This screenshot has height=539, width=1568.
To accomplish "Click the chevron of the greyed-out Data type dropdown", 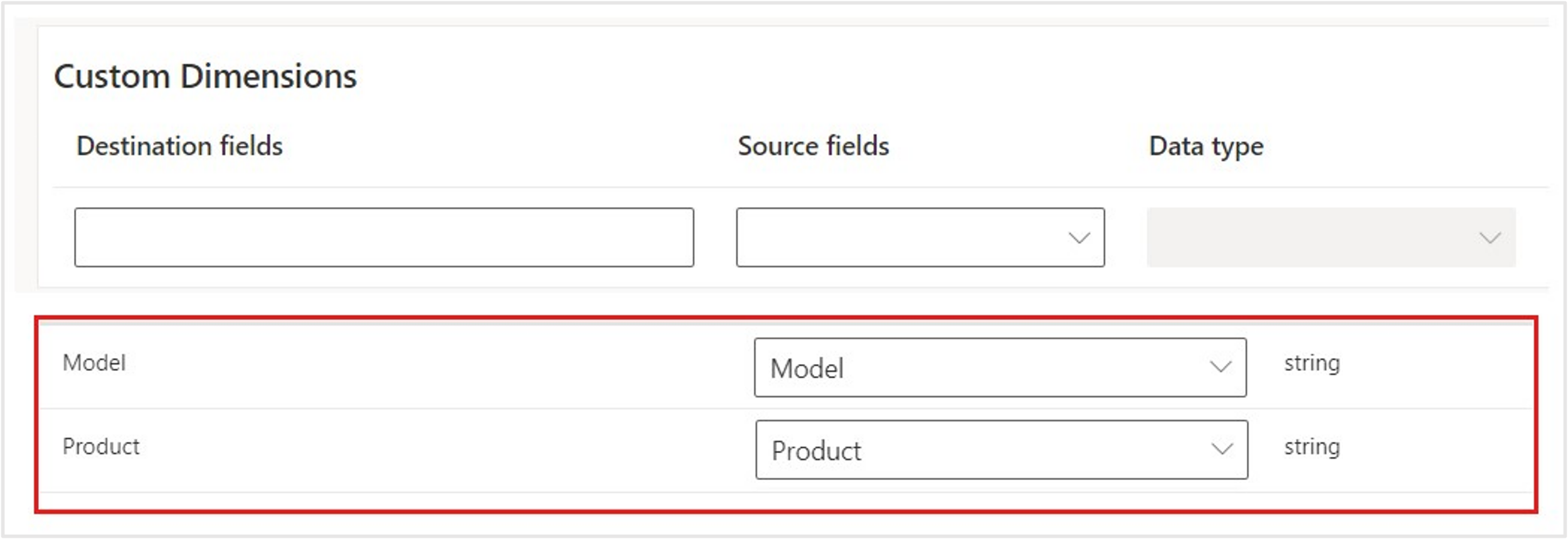I will pyautogui.click(x=1490, y=238).
